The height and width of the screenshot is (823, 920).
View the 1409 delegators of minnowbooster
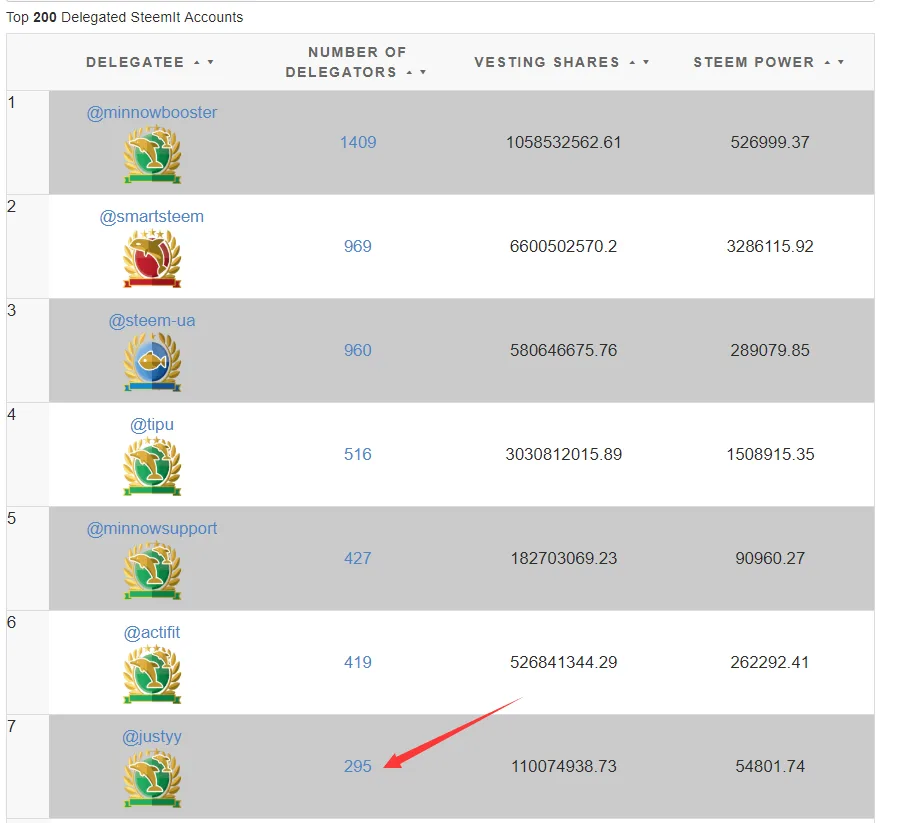tap(358, 142)
